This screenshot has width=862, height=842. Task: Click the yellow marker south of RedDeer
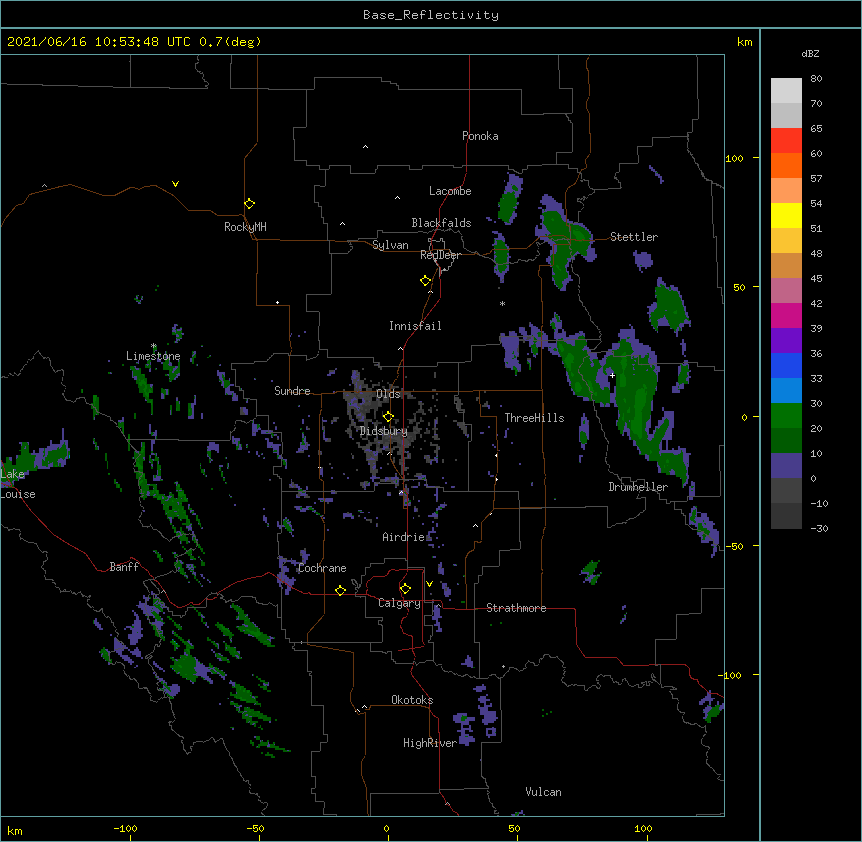tap(426, 281)
